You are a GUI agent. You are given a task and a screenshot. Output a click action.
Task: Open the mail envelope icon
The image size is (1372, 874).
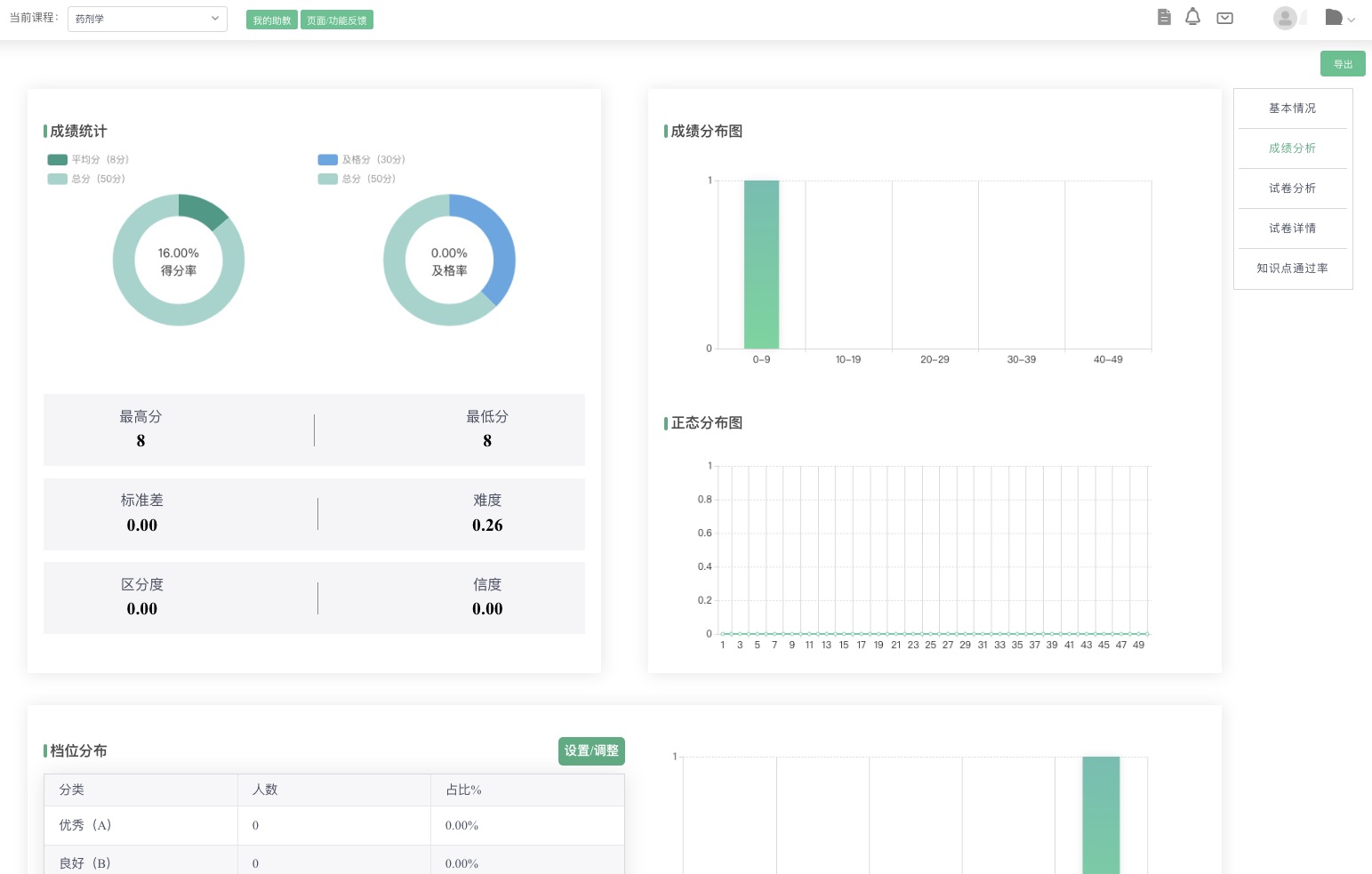click(x=1224, y=18)
